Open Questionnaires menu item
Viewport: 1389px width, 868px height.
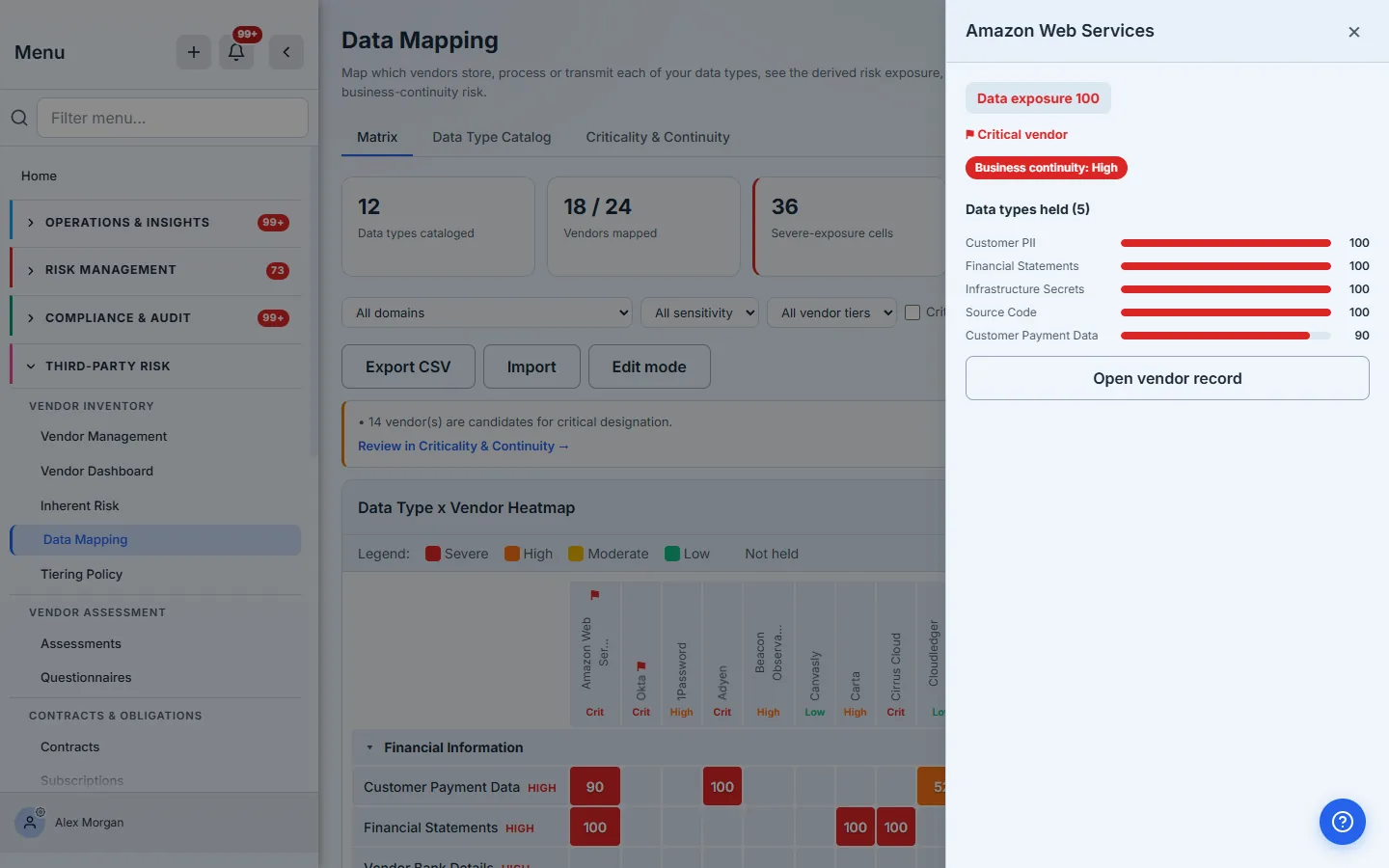(x=86, y=678)
